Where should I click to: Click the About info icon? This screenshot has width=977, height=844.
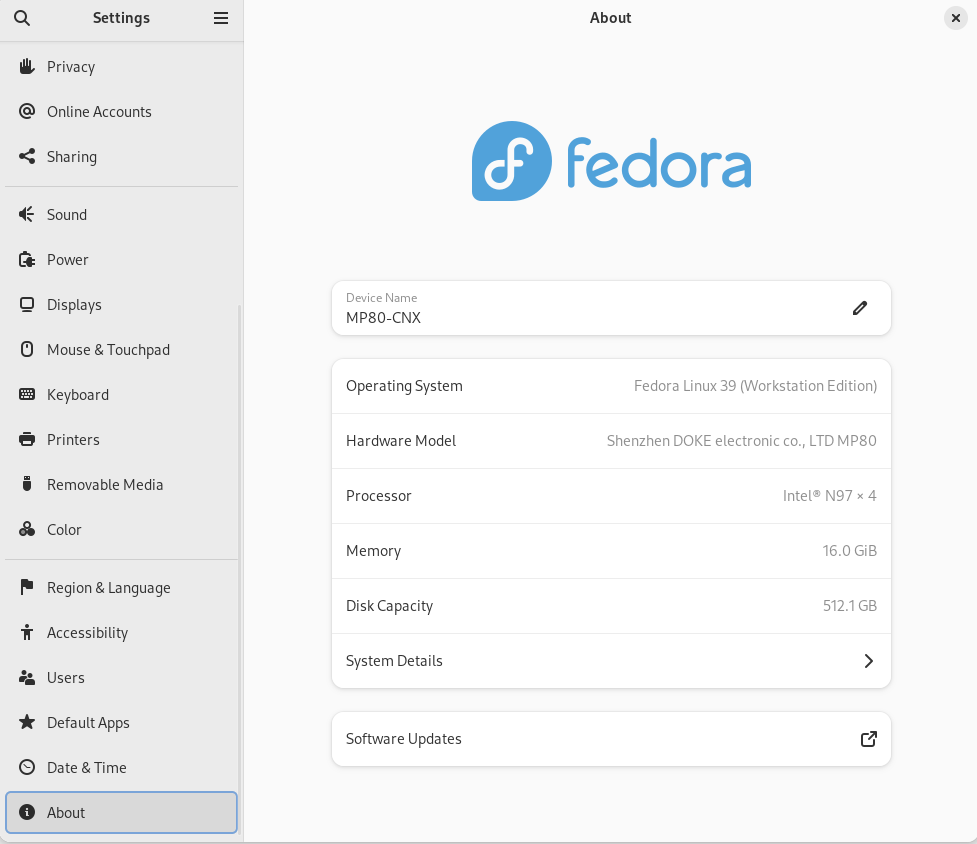click(x=27, y=812)
